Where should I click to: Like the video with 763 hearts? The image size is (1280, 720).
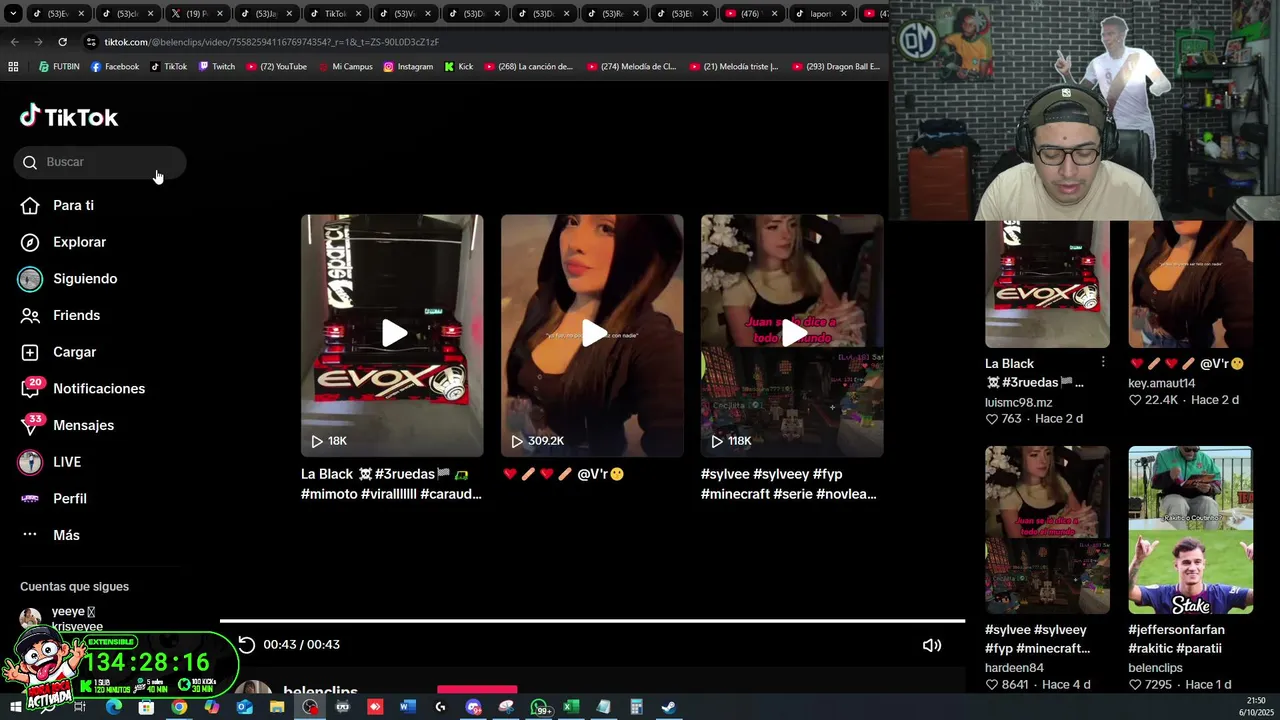(x=991, y=419)
